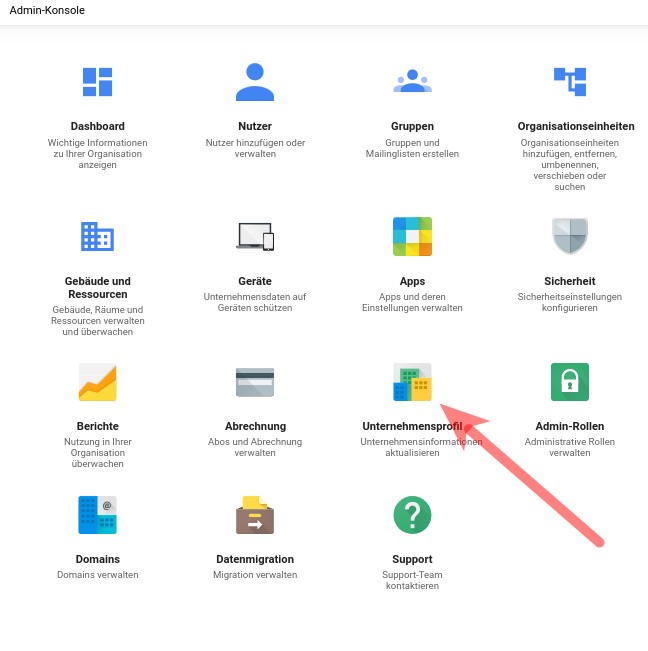This screenshot has width=648, height=651.
Task: Open the Gebäude und Ressourcen building icon
Action: (x=97, y=236)
